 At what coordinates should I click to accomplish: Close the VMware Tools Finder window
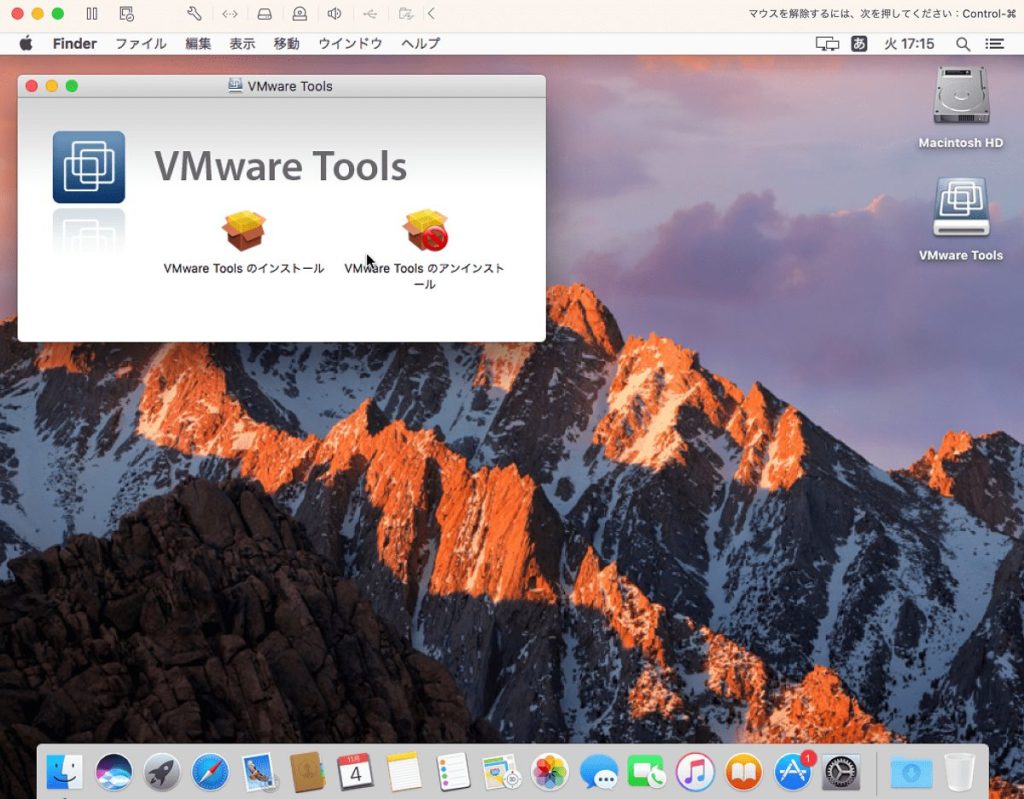click(31, 86)
